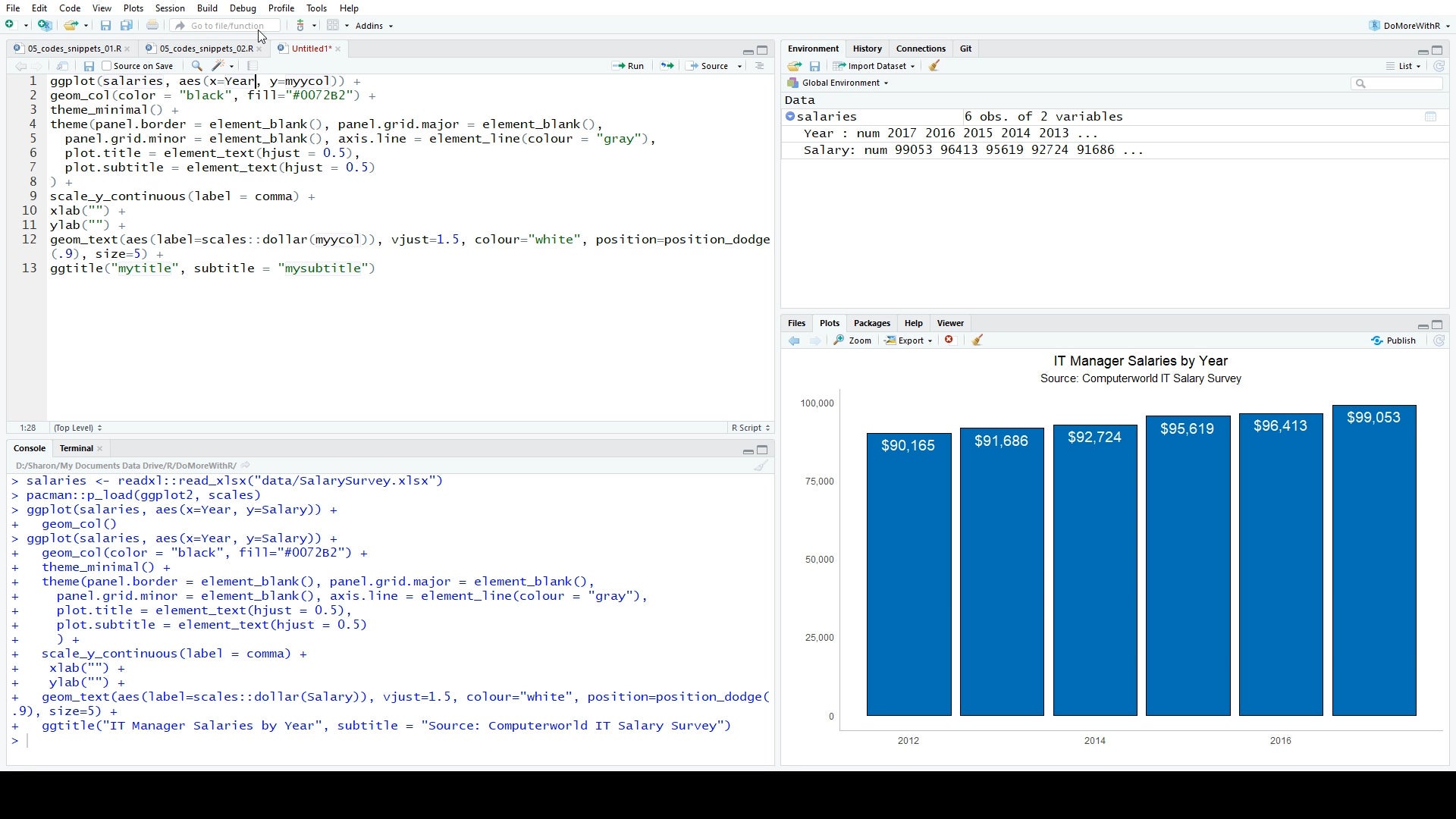
Task: Click the version control Git toolbar icon
Action: coord(300,25)
